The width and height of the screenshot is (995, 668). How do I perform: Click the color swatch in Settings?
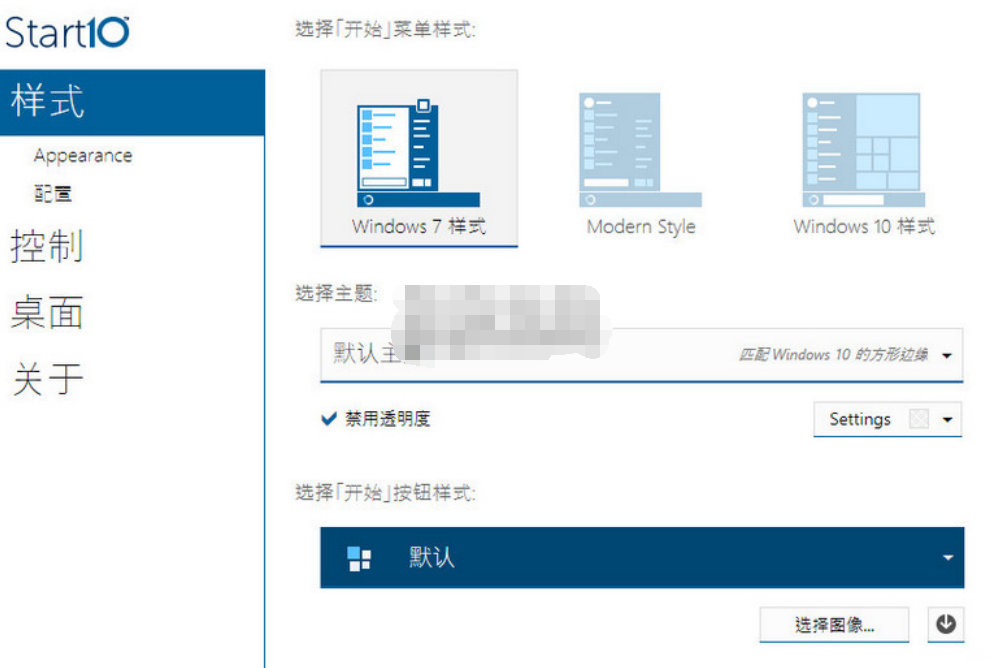pos(919,419)
